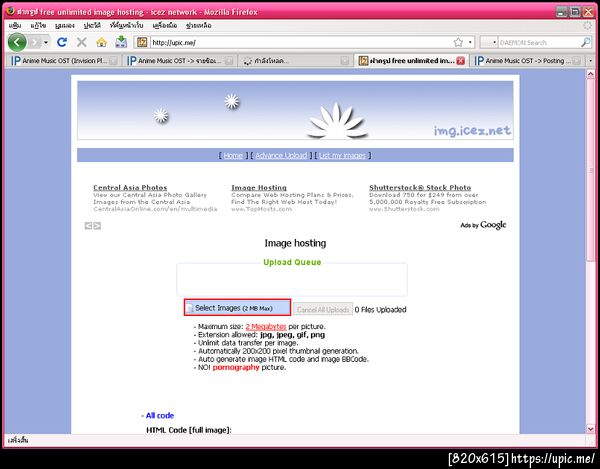The width and height of the screenshot is (600, 469).
Task: Click the www.Shutterstock.com ad URL text
Action: (x=404, y=209)
